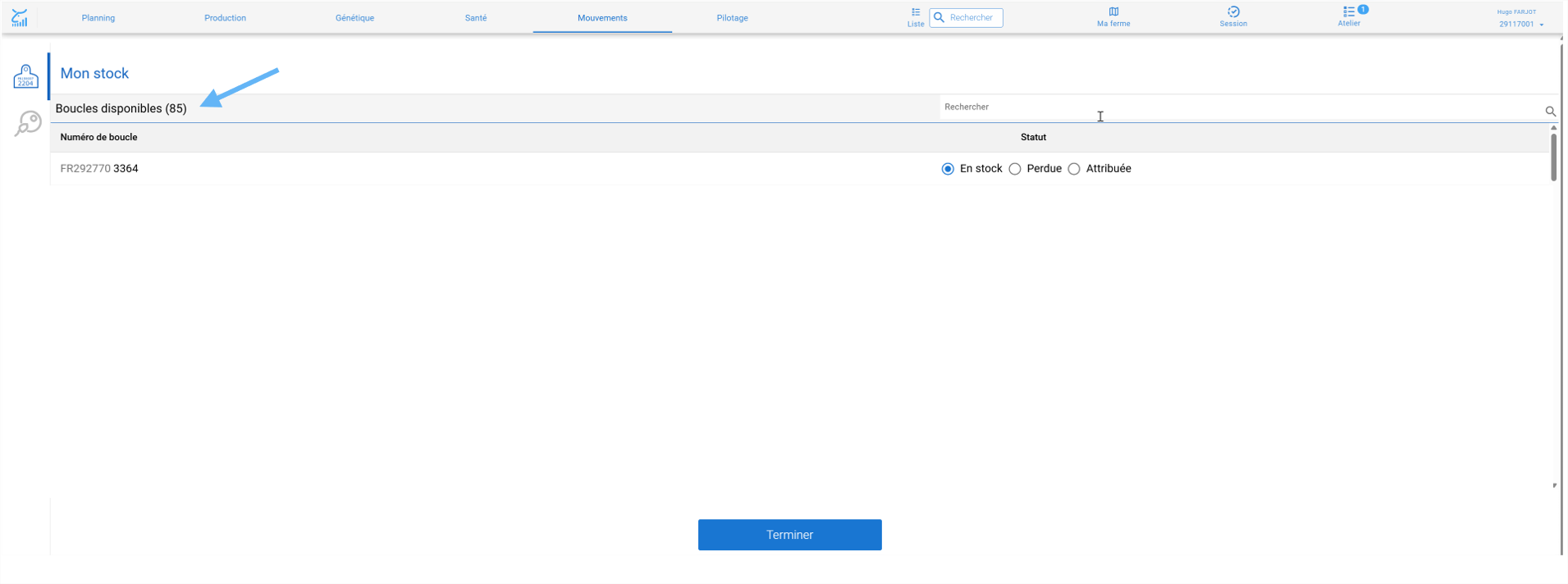Open the tag search sidebar icon

coord(28,124)
